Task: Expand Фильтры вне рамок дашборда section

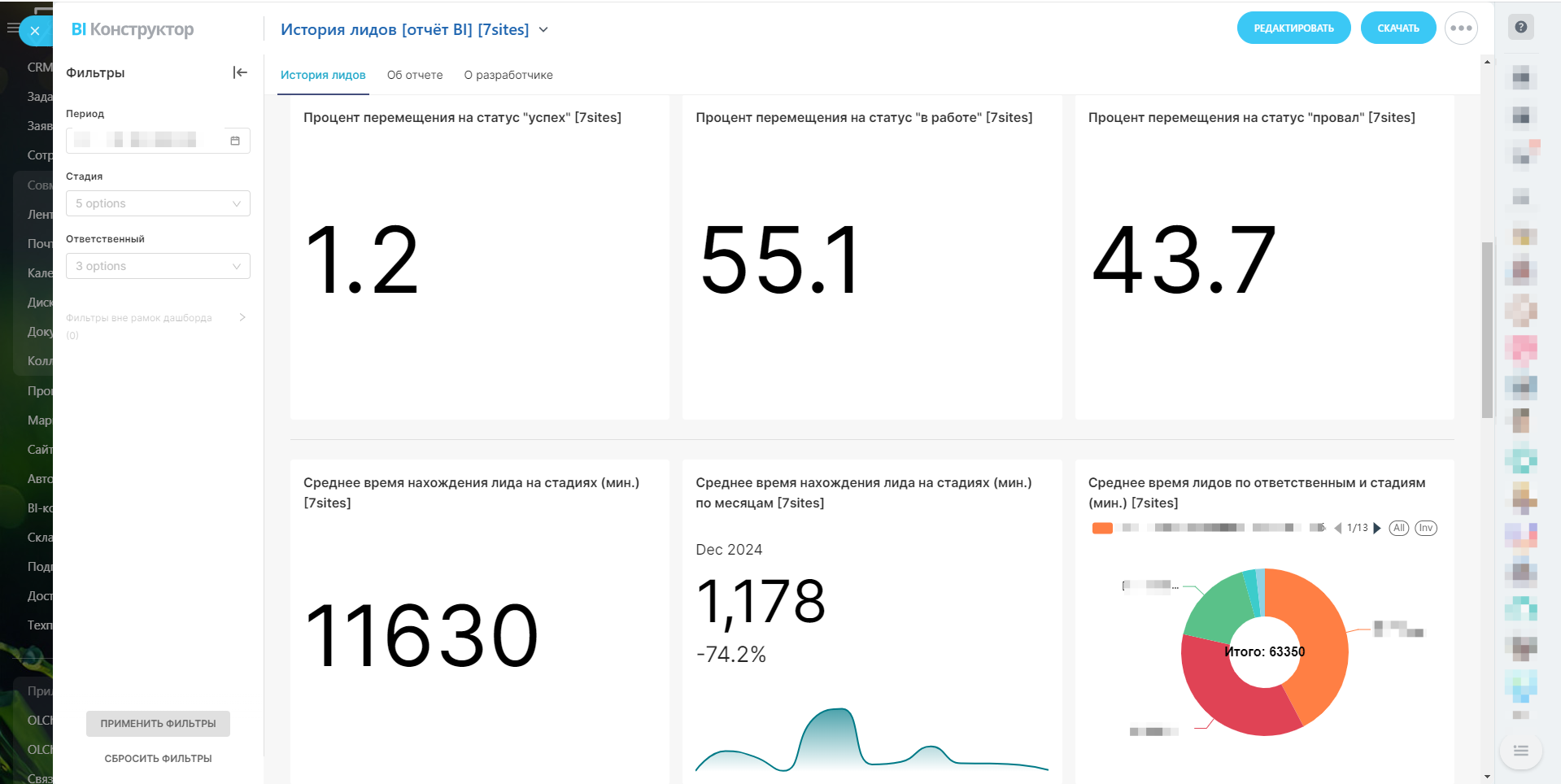Action: coord(242,317)
